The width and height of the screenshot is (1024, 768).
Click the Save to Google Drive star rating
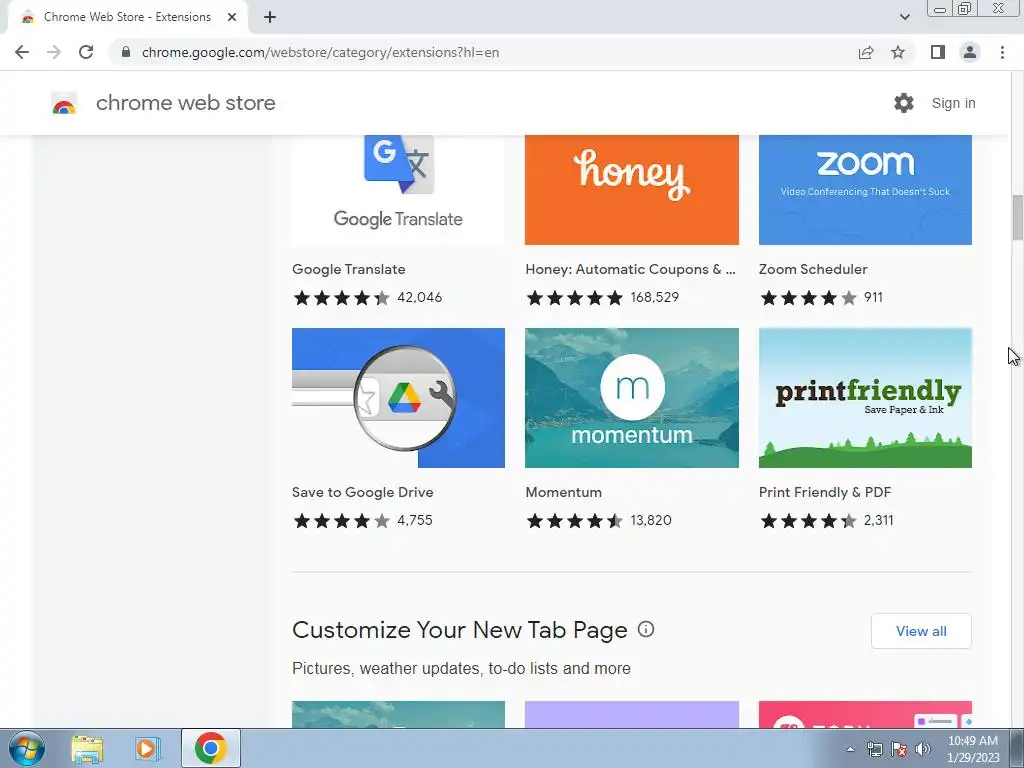click(342, 520)
